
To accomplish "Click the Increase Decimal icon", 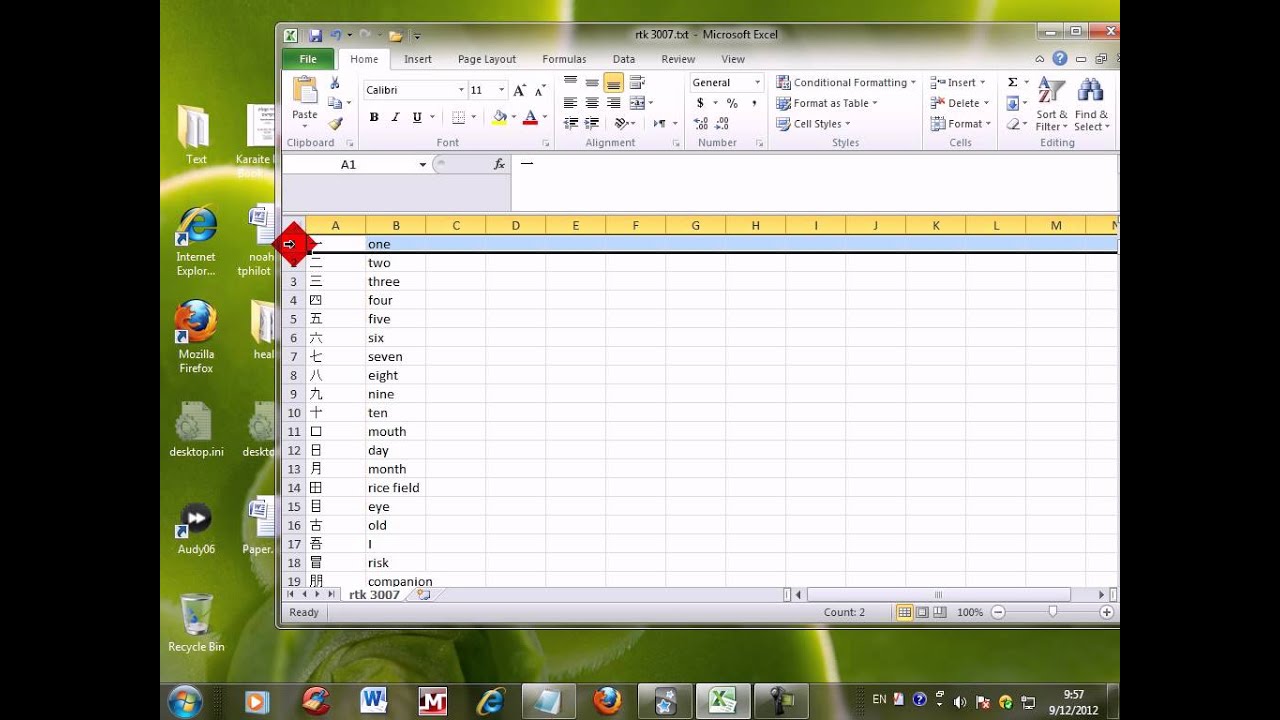I will (700, 124).
